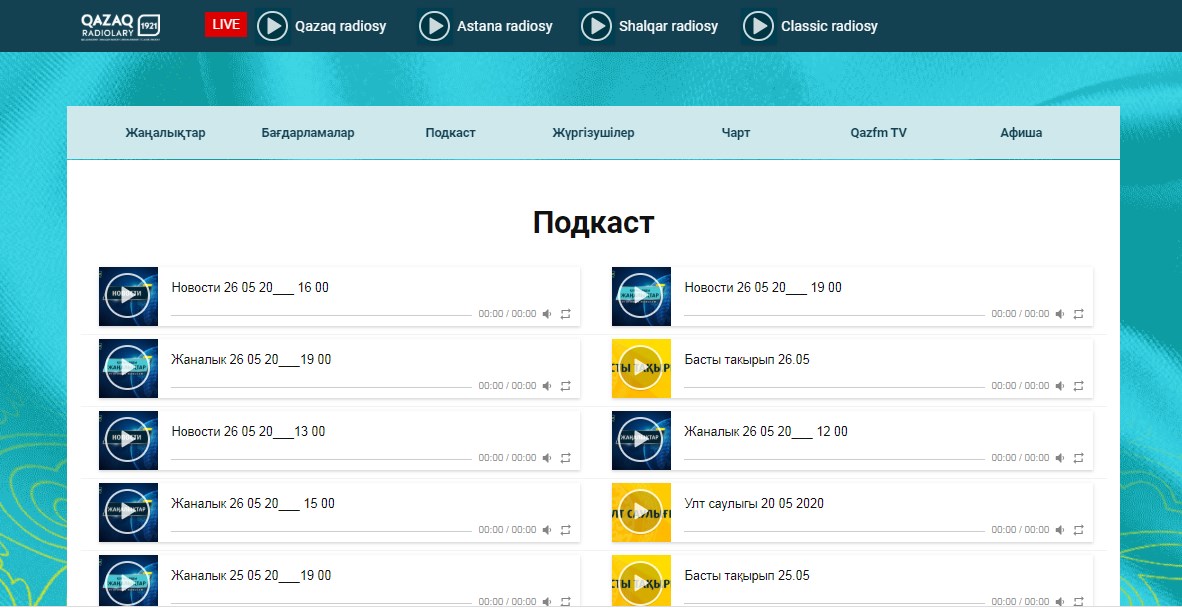Open the Qazfm TV link
Screen dimensions: 1182x608
click(878, 133)
